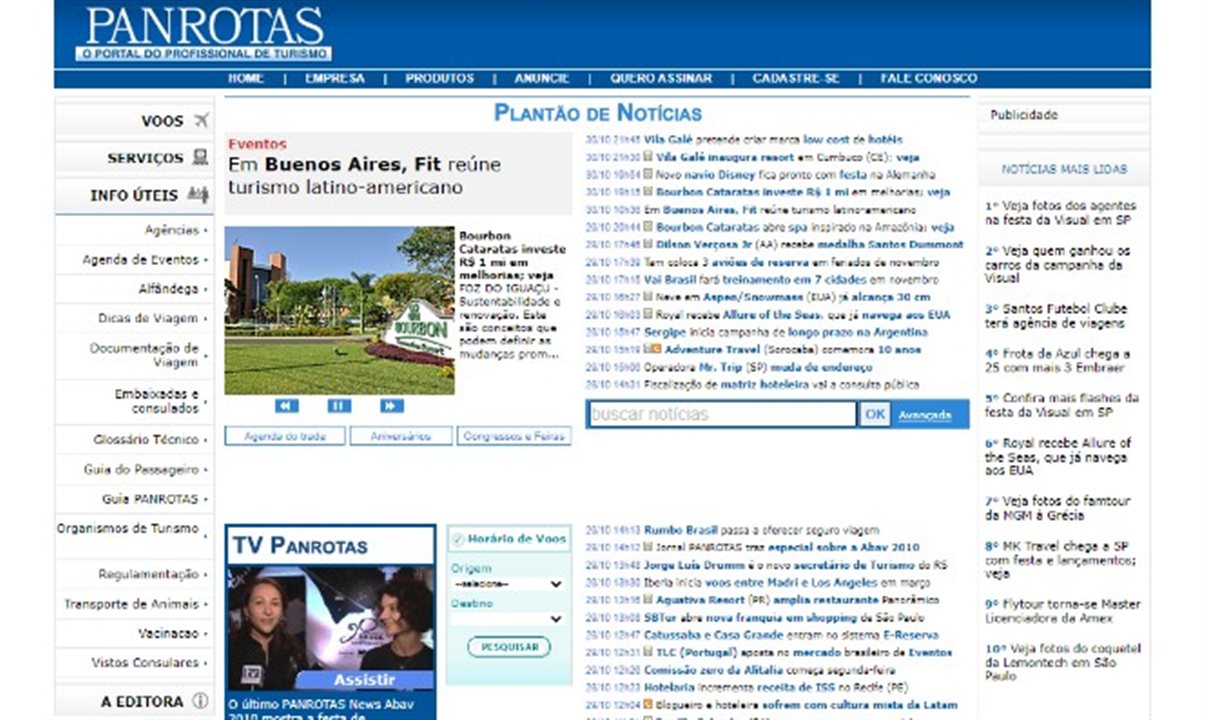
Task: Open news Rumbo Brasil seguro viagem
Action: click(762, 530)
